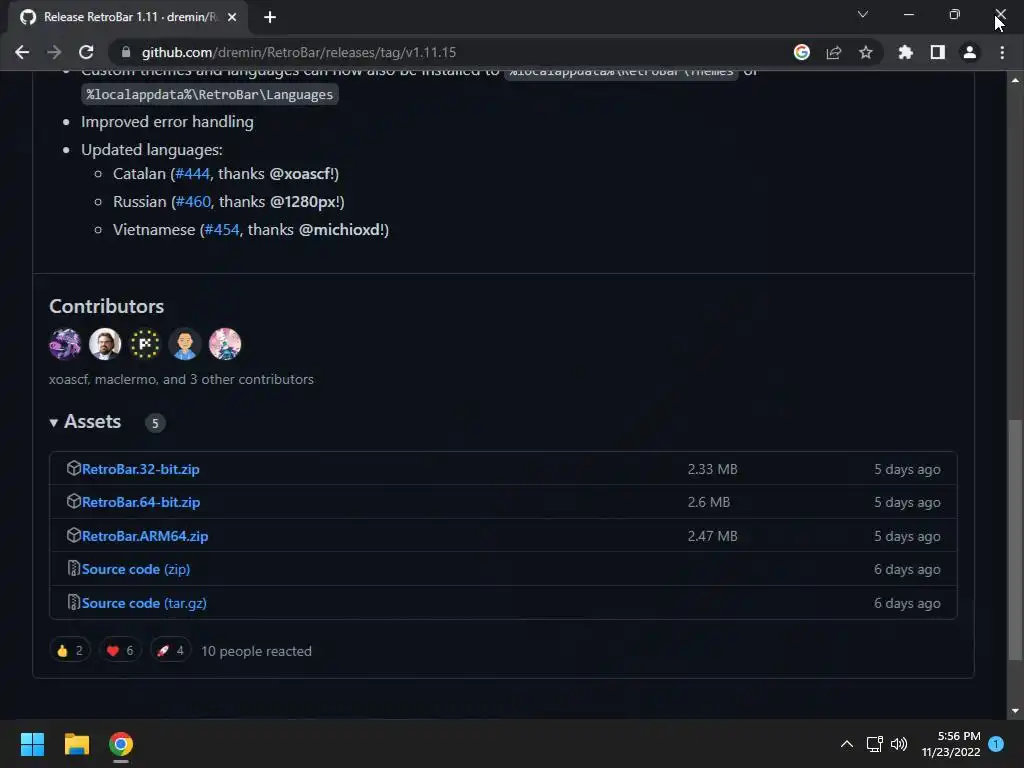Click the Chrome taskbar icon
The height and width of the screenshot is (768, 1024).
pos(121,744)
